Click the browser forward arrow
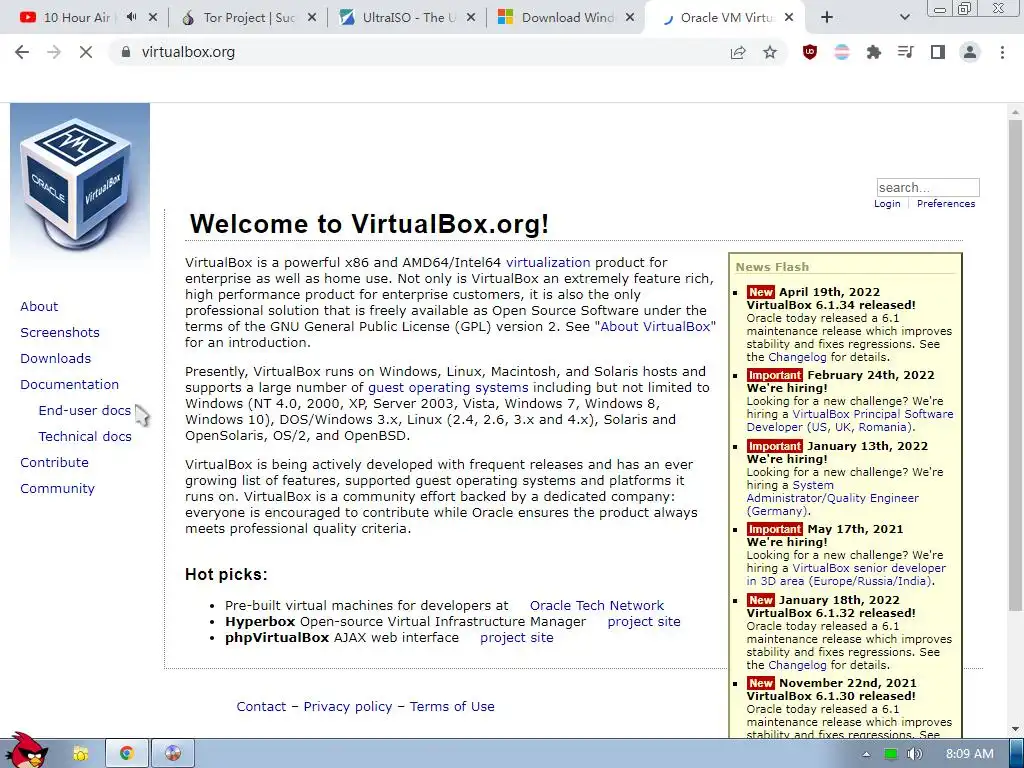This screenshot has height=768, width=1024. (x=54, y=52)
